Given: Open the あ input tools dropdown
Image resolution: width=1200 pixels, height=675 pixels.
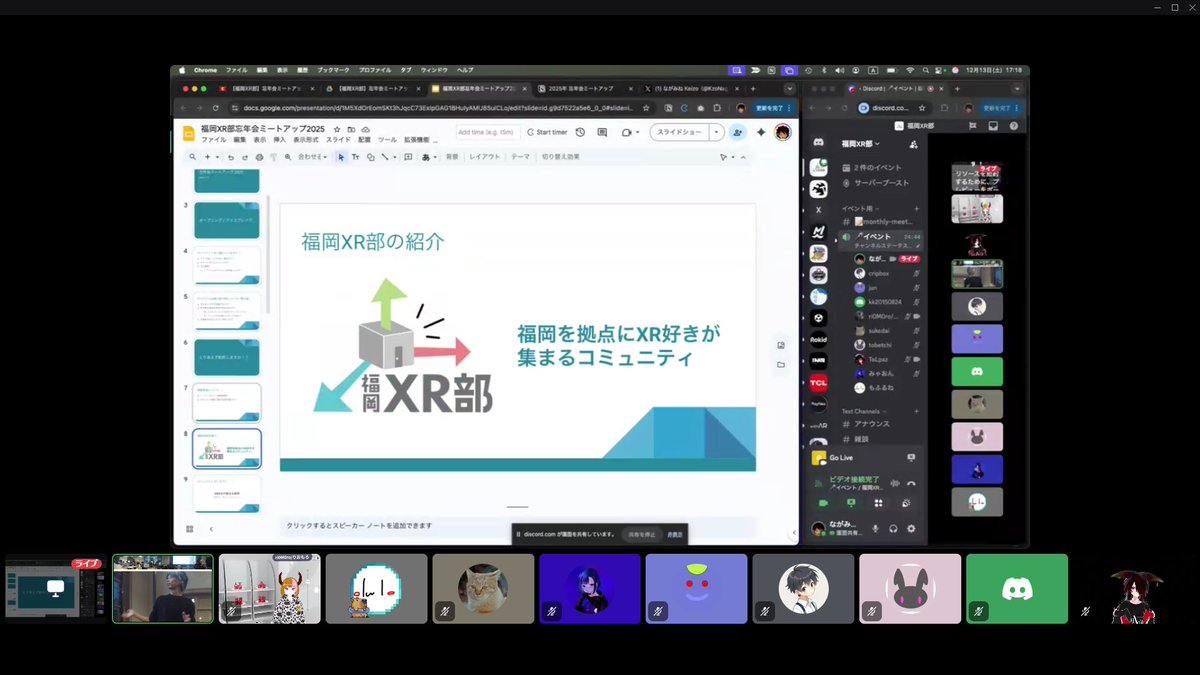Looking at the screenshot, I should click(431, 157).
